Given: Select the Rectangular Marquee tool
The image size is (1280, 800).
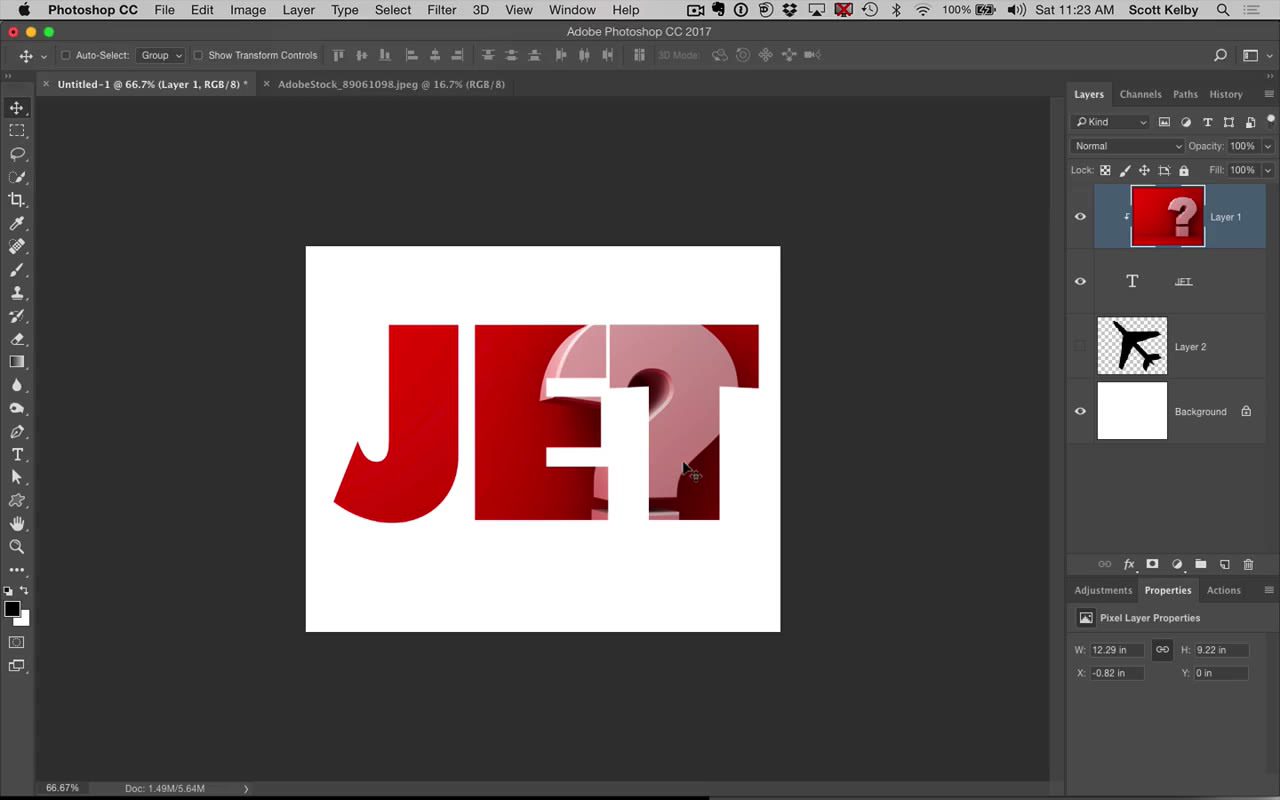Looking at the screenshot, I should (x=16, y=131).
